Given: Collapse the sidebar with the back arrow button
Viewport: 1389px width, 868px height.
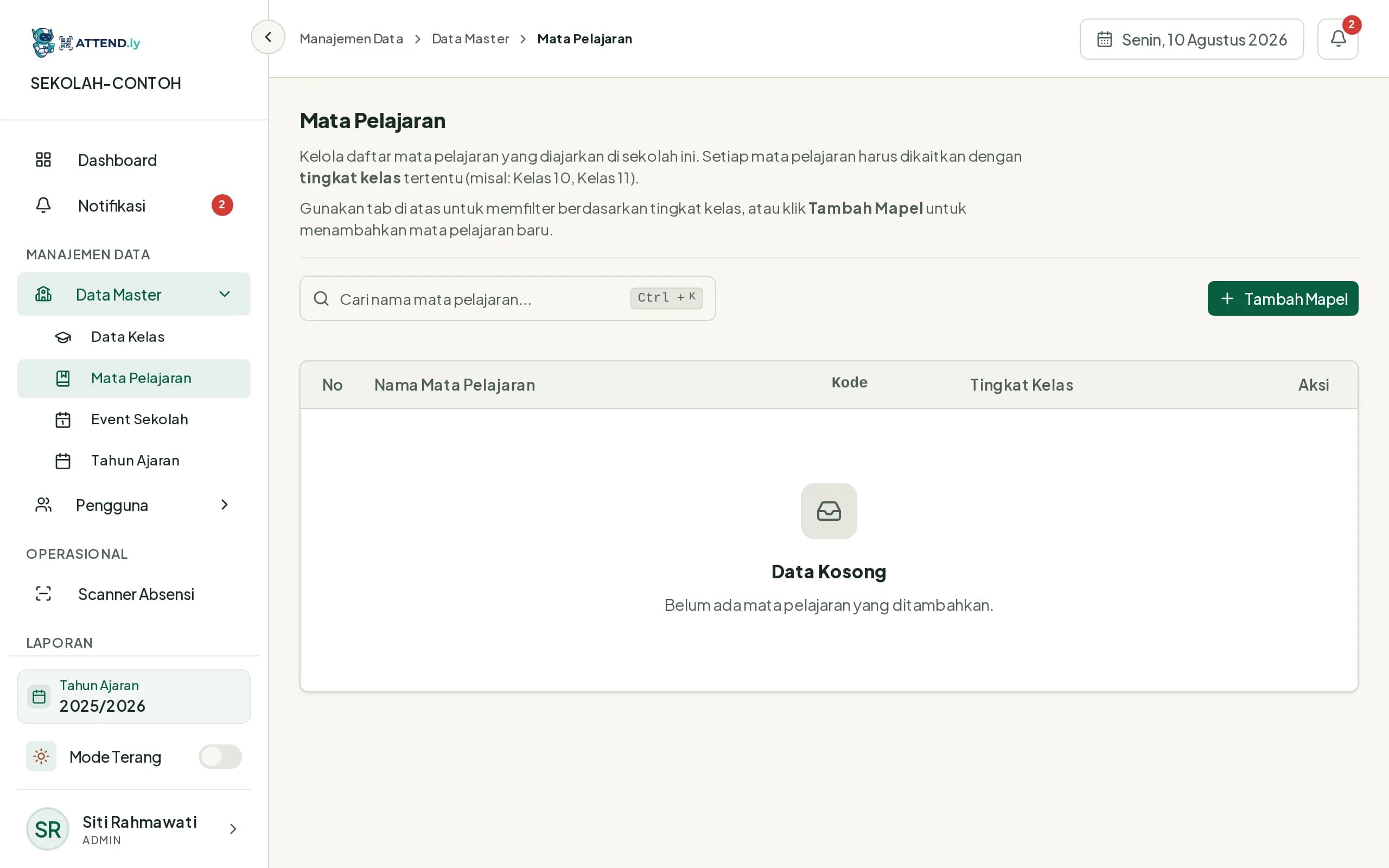Looking at the screenshot, I should tap(267, 37).
